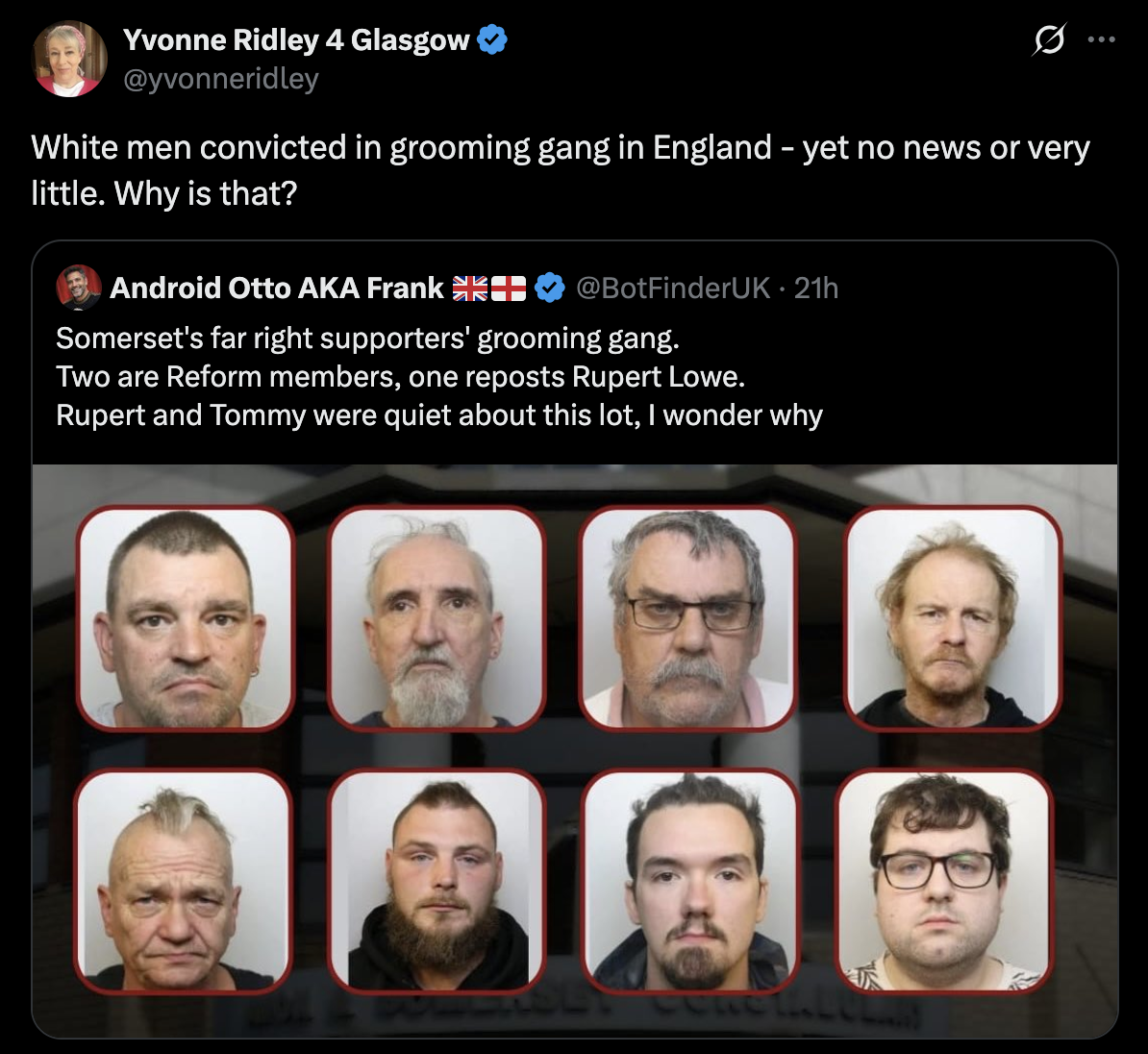The width and height of the screenshot is (1148, 1054).
Task: Click the name Android Otto AKA Frank
Action: pyautogui.click(x=276, y=288)
